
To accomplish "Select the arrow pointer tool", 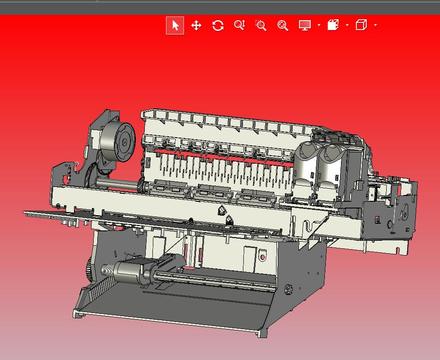I will [175, 25].
